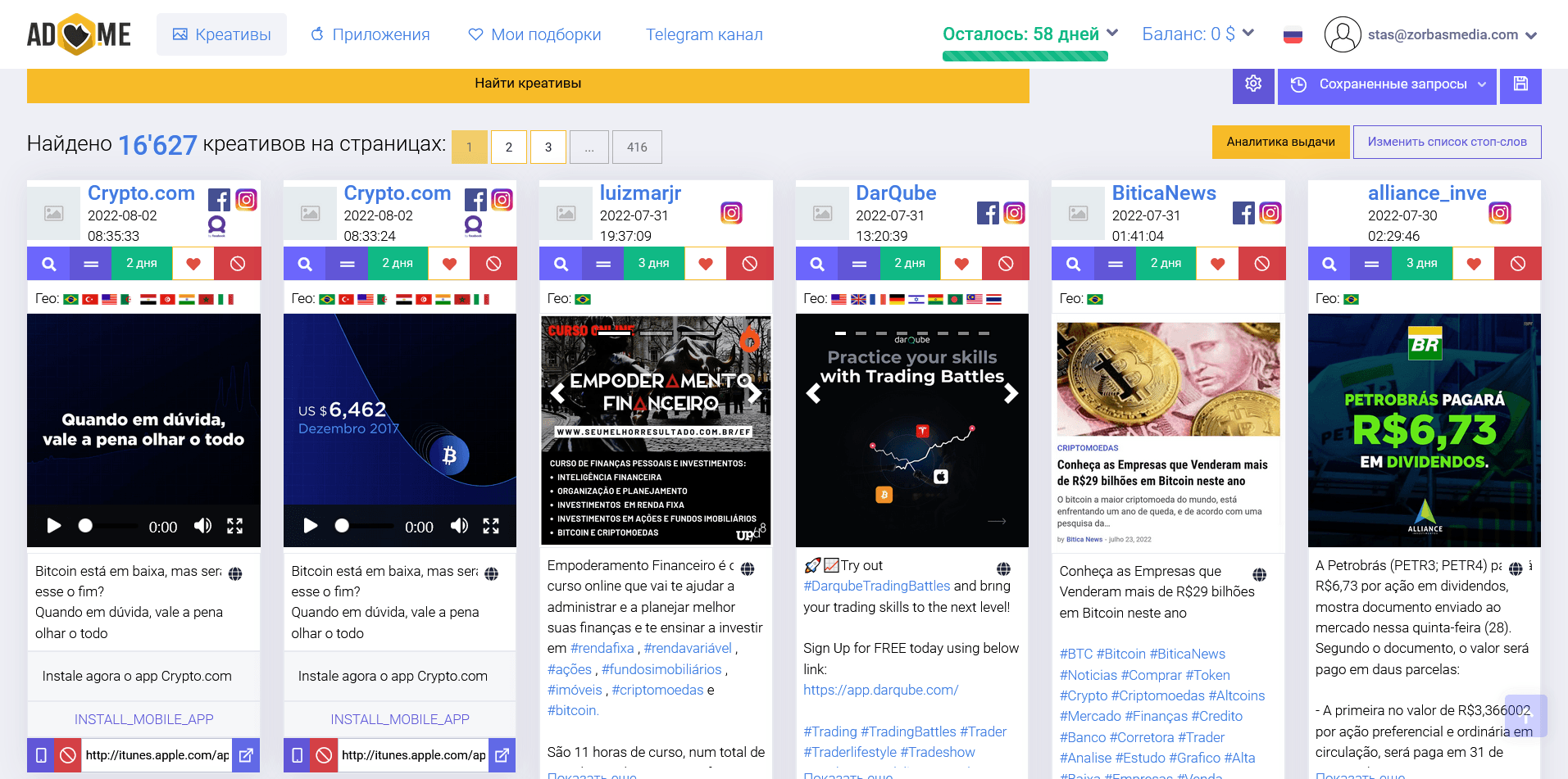Click the #DarqubeTradingBattles hashtag
Screen dimensions: 1568x779
click(876, 586)
